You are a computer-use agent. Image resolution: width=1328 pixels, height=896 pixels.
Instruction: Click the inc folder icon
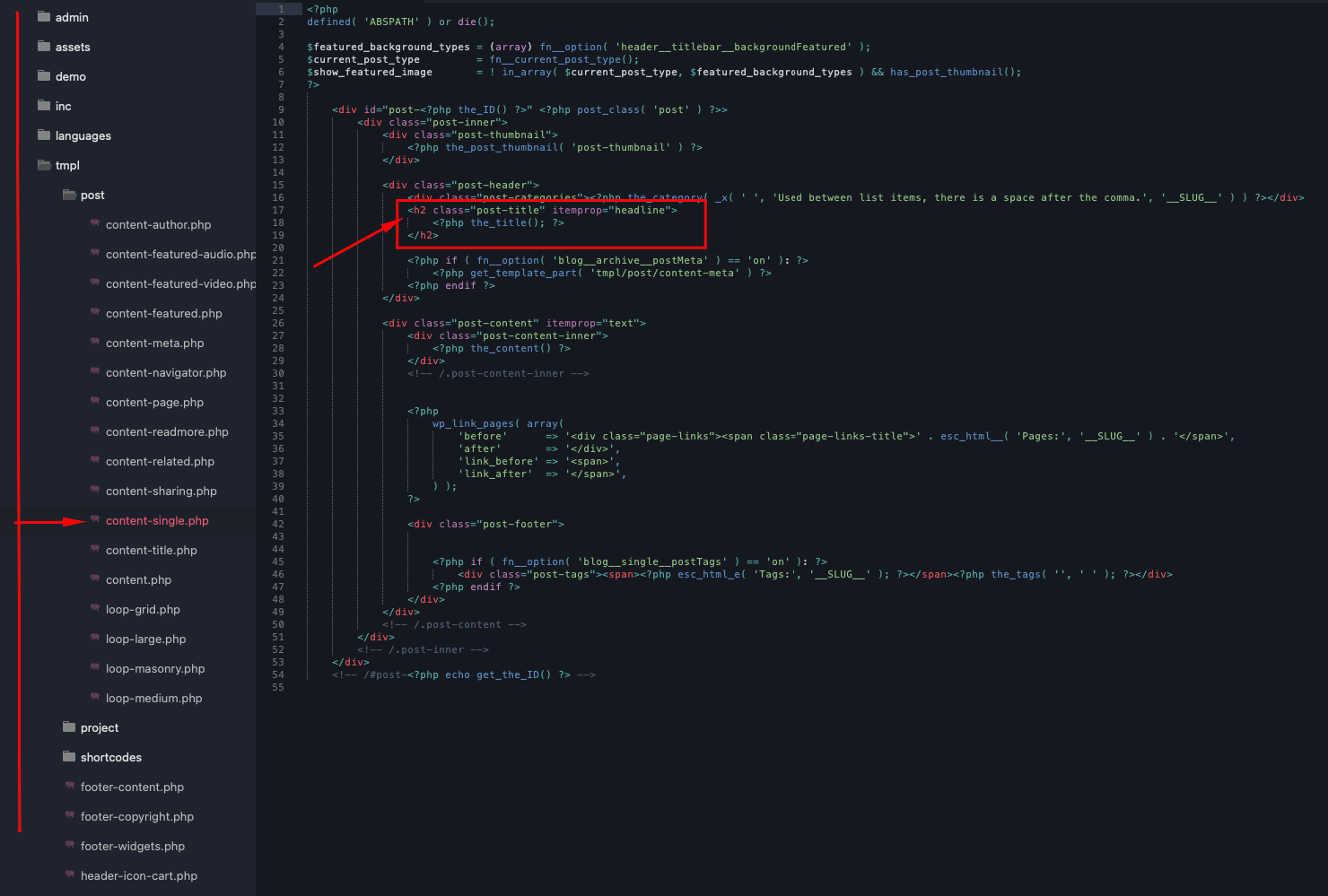point(44,106)
